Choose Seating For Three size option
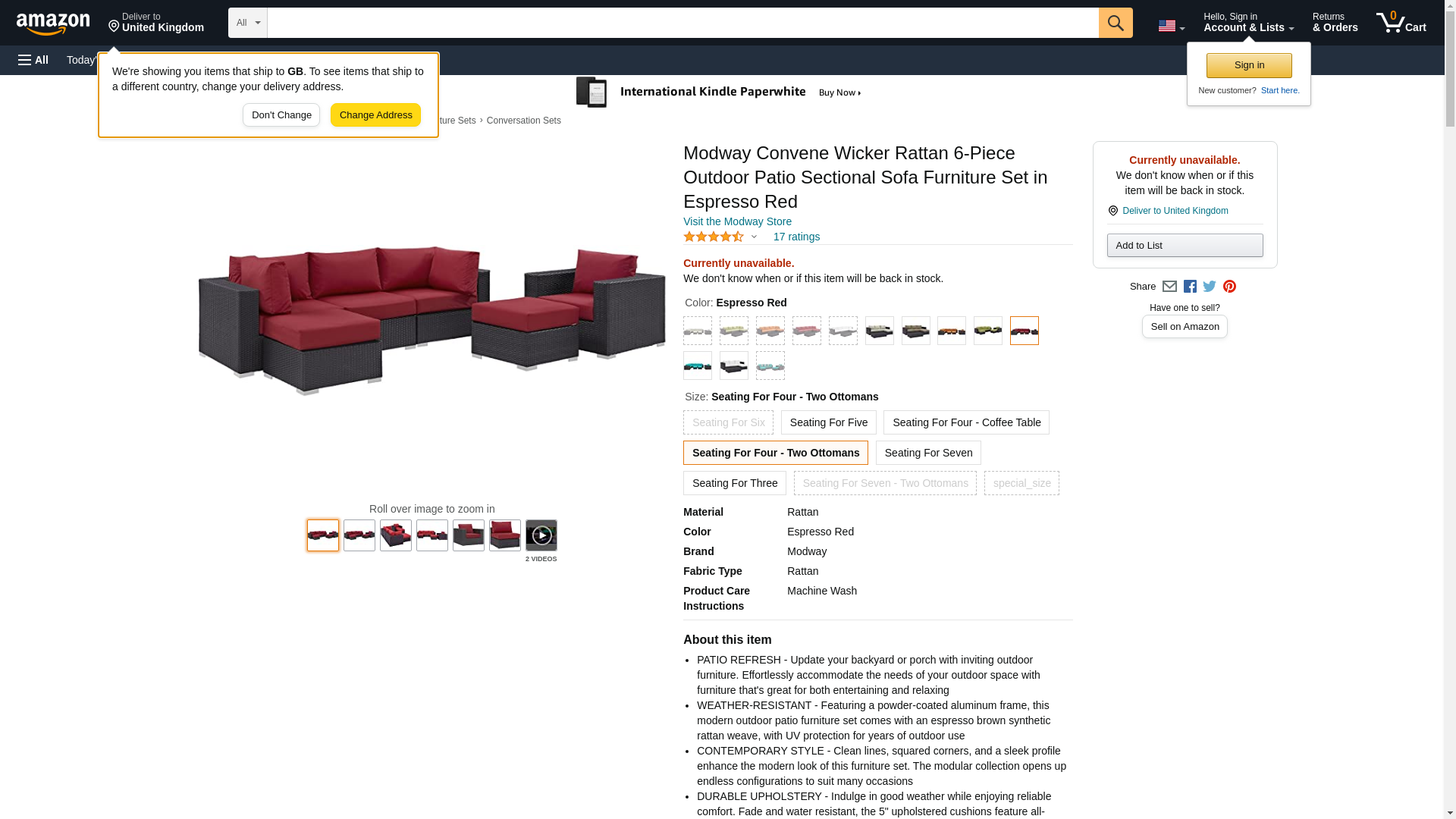 pyautogui.click(x=734, y=483)
